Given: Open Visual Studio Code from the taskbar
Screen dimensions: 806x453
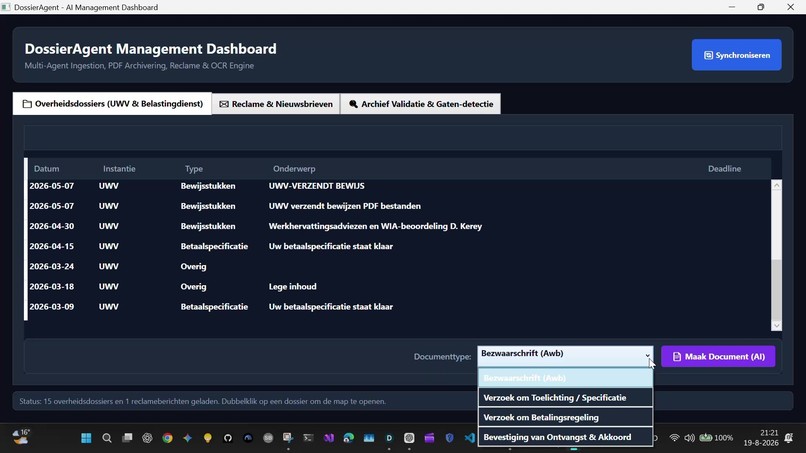Looking at the screenshot, I should click(x=470, y=438).
